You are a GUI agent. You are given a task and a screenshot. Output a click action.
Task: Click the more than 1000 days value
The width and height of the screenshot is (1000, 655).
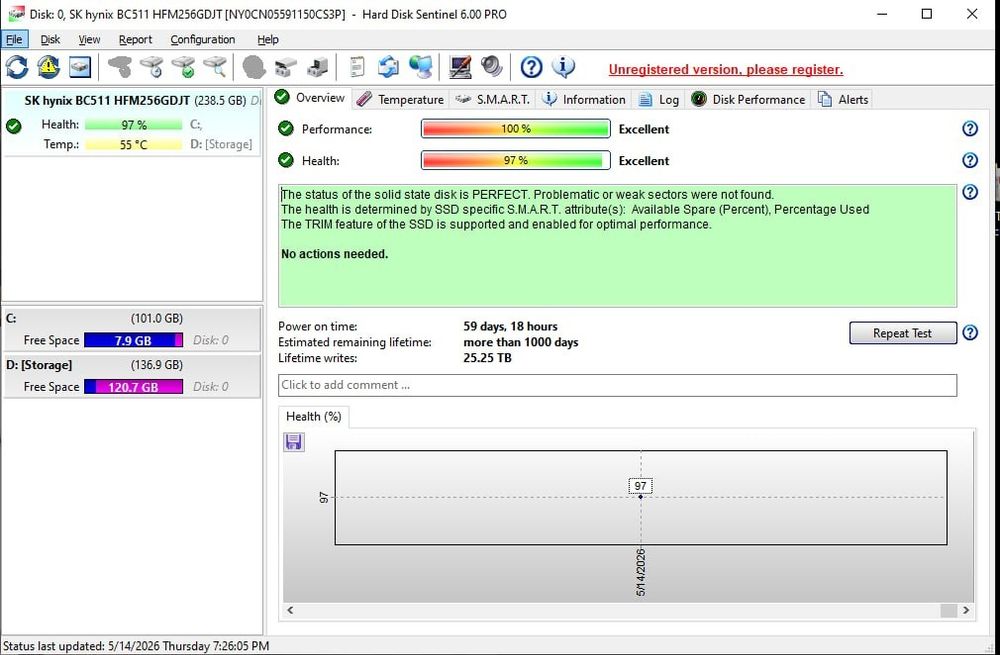(x=520, y=342)
